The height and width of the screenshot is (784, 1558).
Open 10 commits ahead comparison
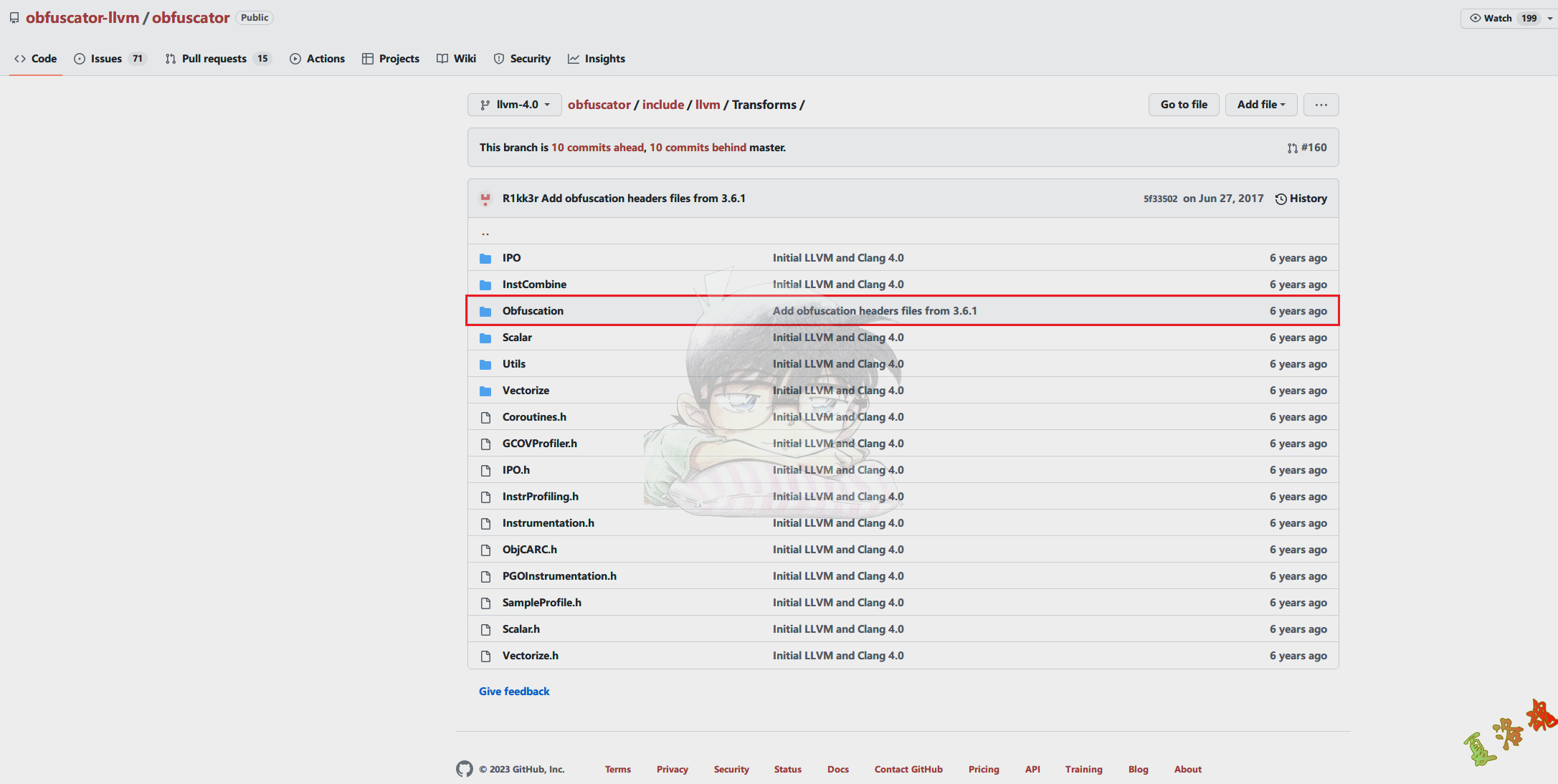click(x=597, y=148)
